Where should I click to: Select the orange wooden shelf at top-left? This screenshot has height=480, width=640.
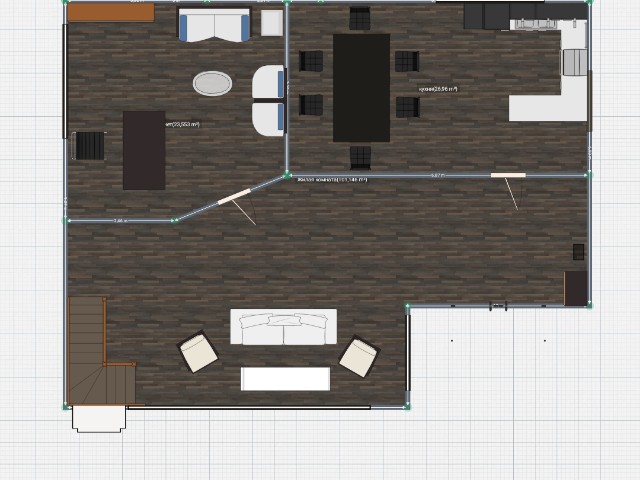pyautogui.click(x=110, y=12)
